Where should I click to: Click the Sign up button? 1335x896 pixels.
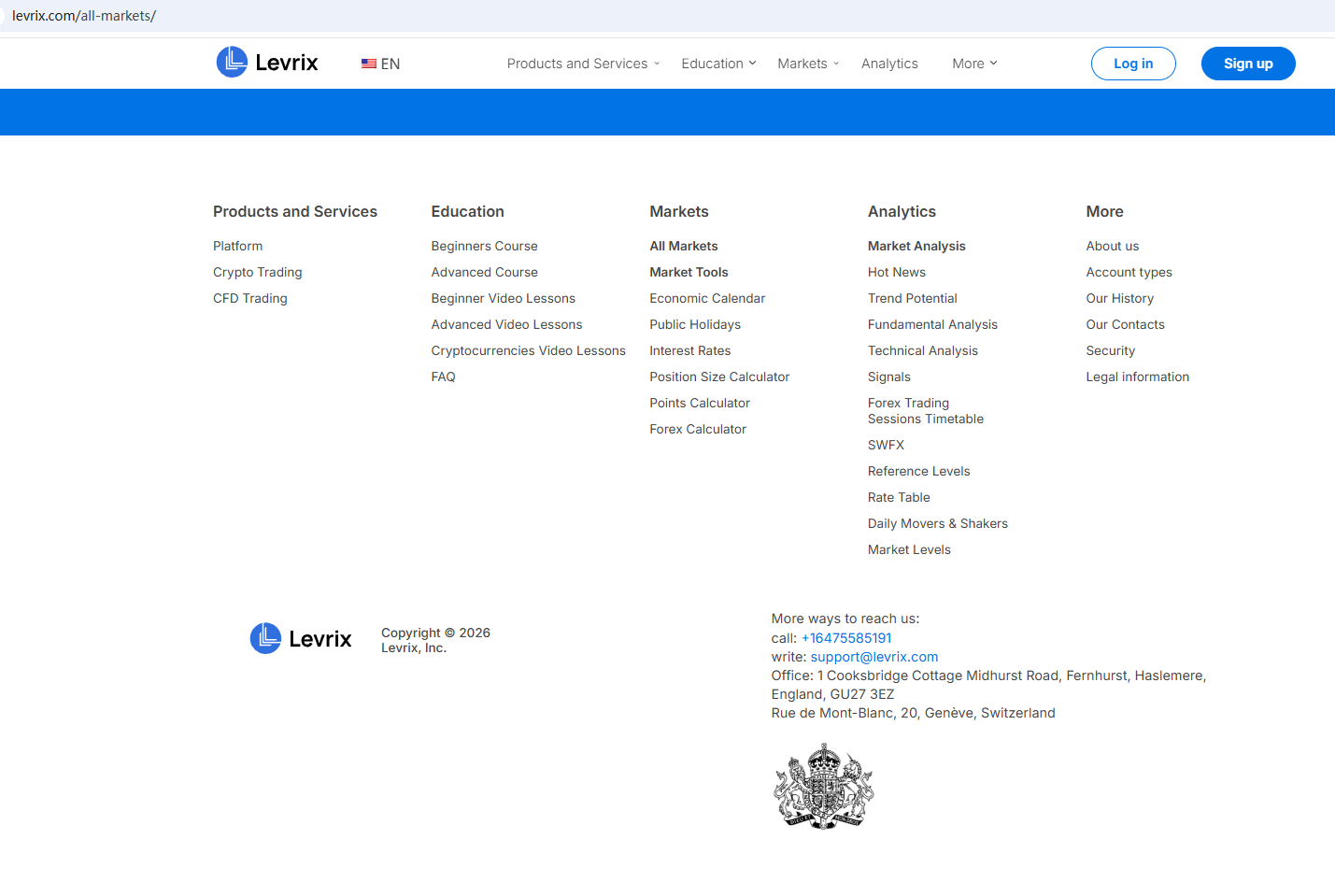1248,64
